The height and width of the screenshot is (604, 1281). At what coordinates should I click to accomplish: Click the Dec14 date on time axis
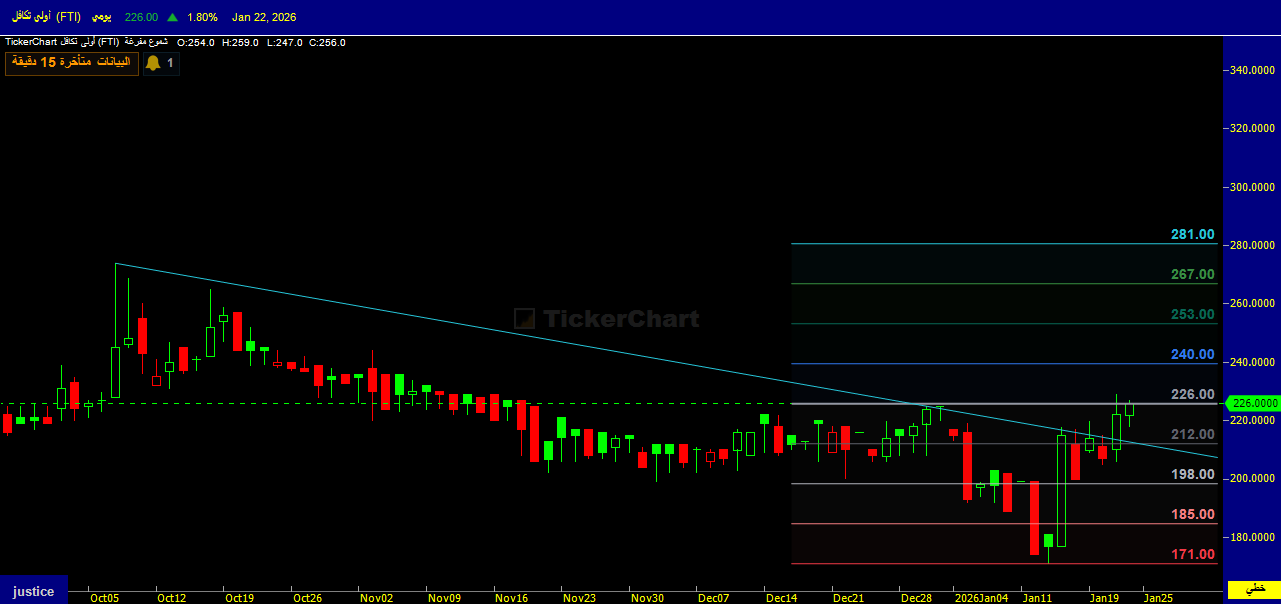pos(781,598)
